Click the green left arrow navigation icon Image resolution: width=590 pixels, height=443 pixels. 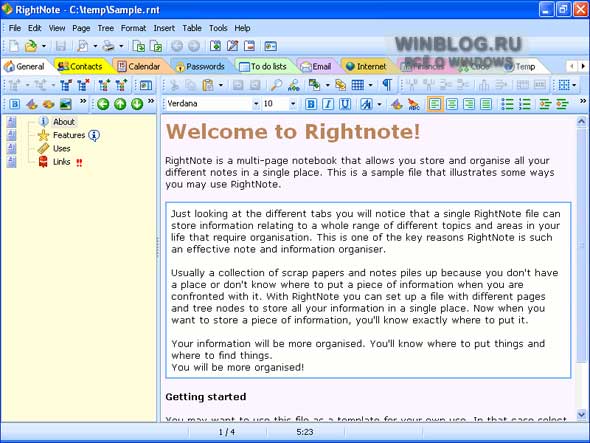click(103, 104)
